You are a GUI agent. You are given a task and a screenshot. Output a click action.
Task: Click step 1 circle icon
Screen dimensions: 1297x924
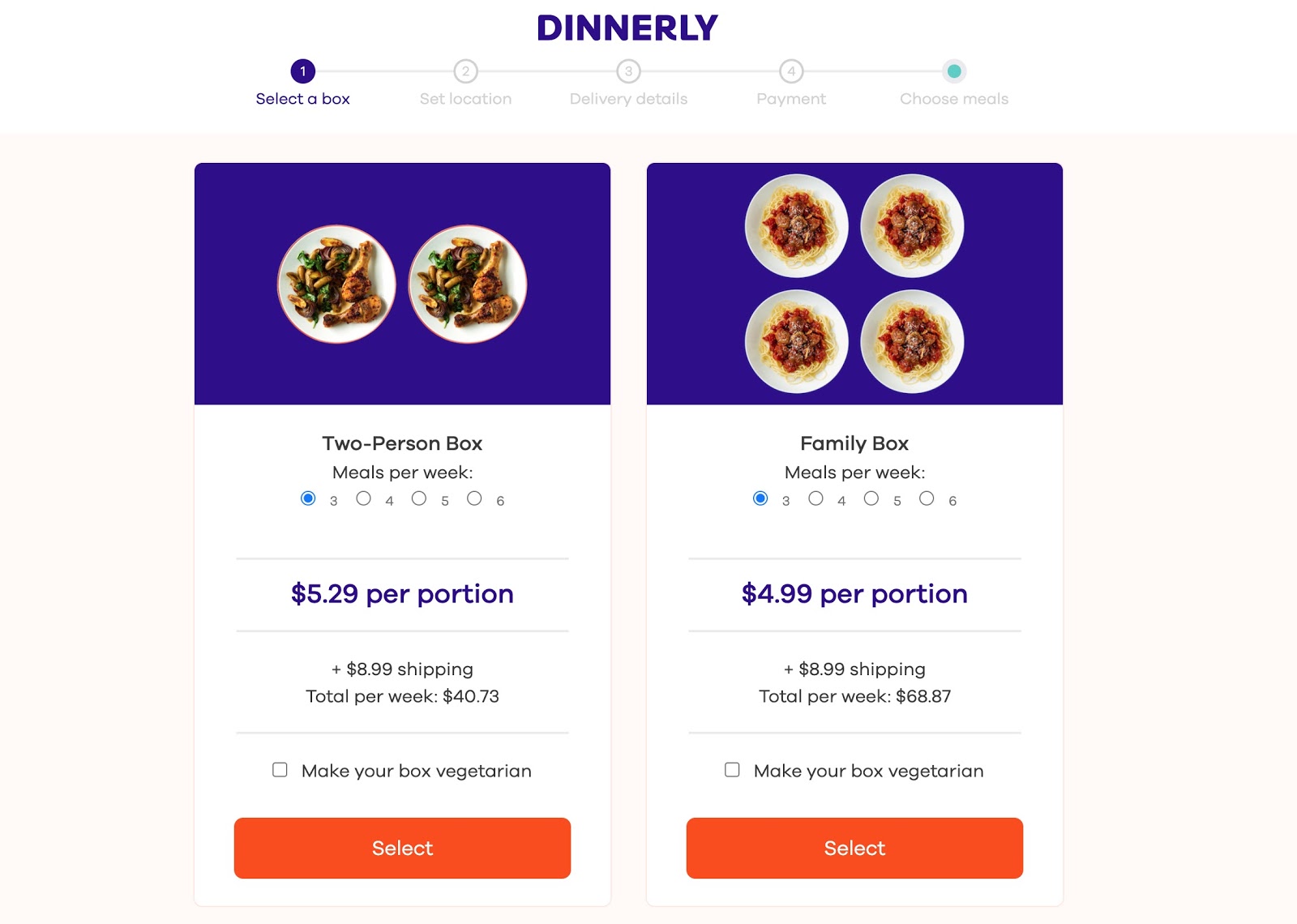click(303, 71)
